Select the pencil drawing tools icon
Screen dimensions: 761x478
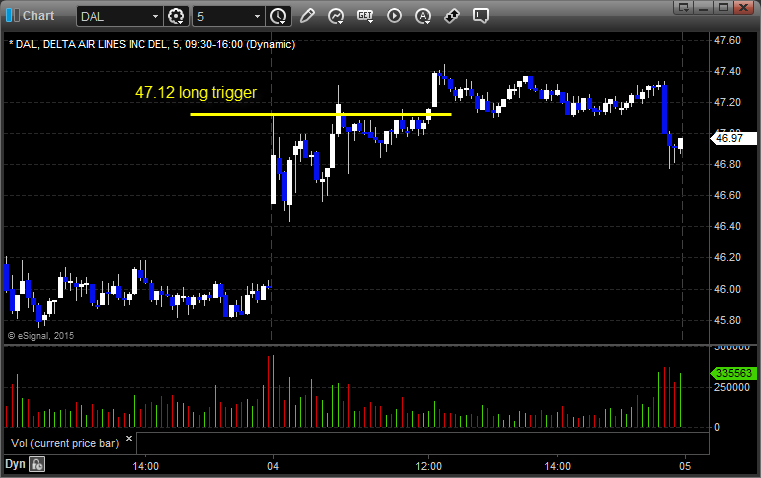coord(307,16)
